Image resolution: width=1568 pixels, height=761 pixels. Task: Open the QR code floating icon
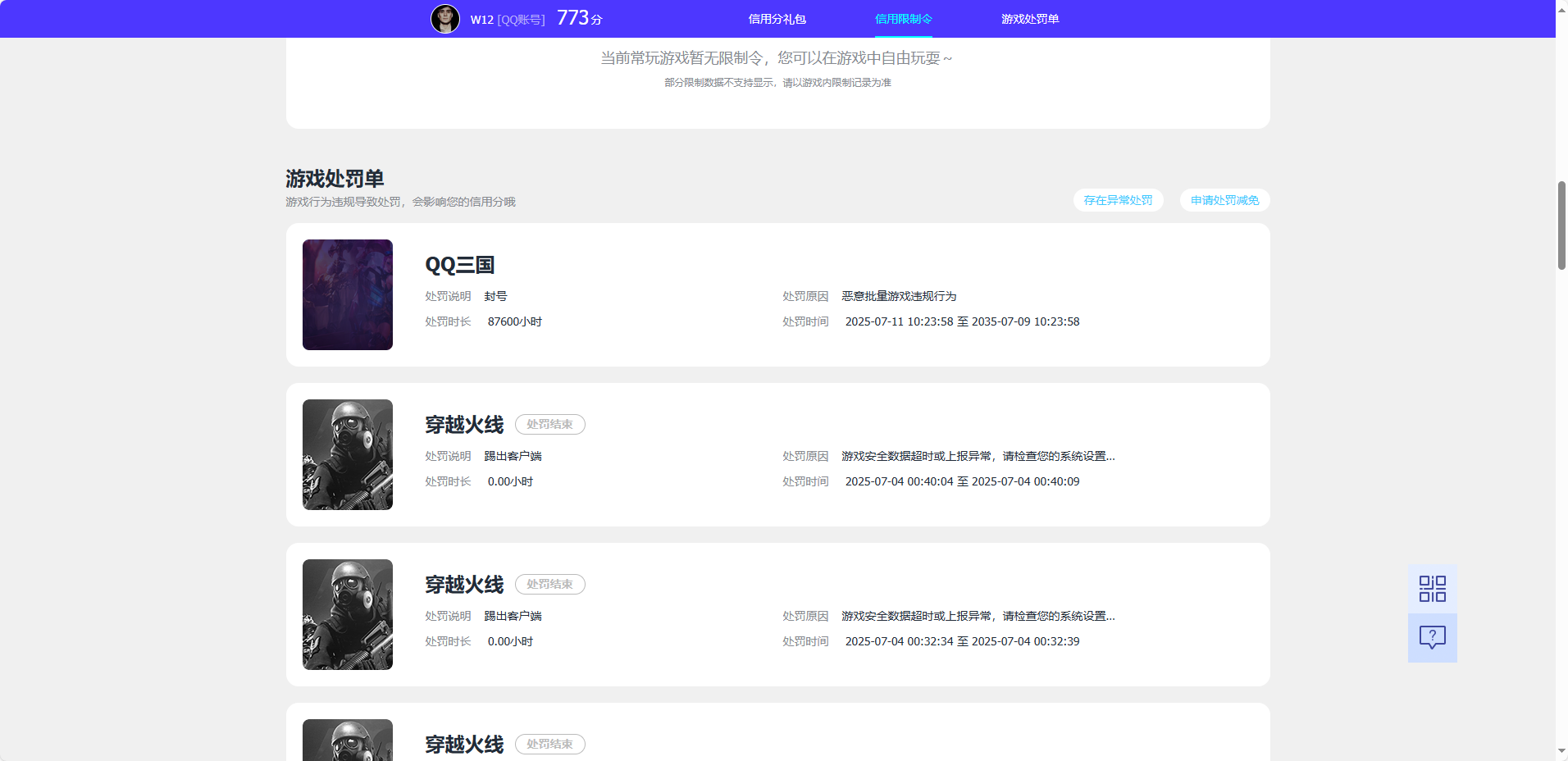pos(1432,589)
